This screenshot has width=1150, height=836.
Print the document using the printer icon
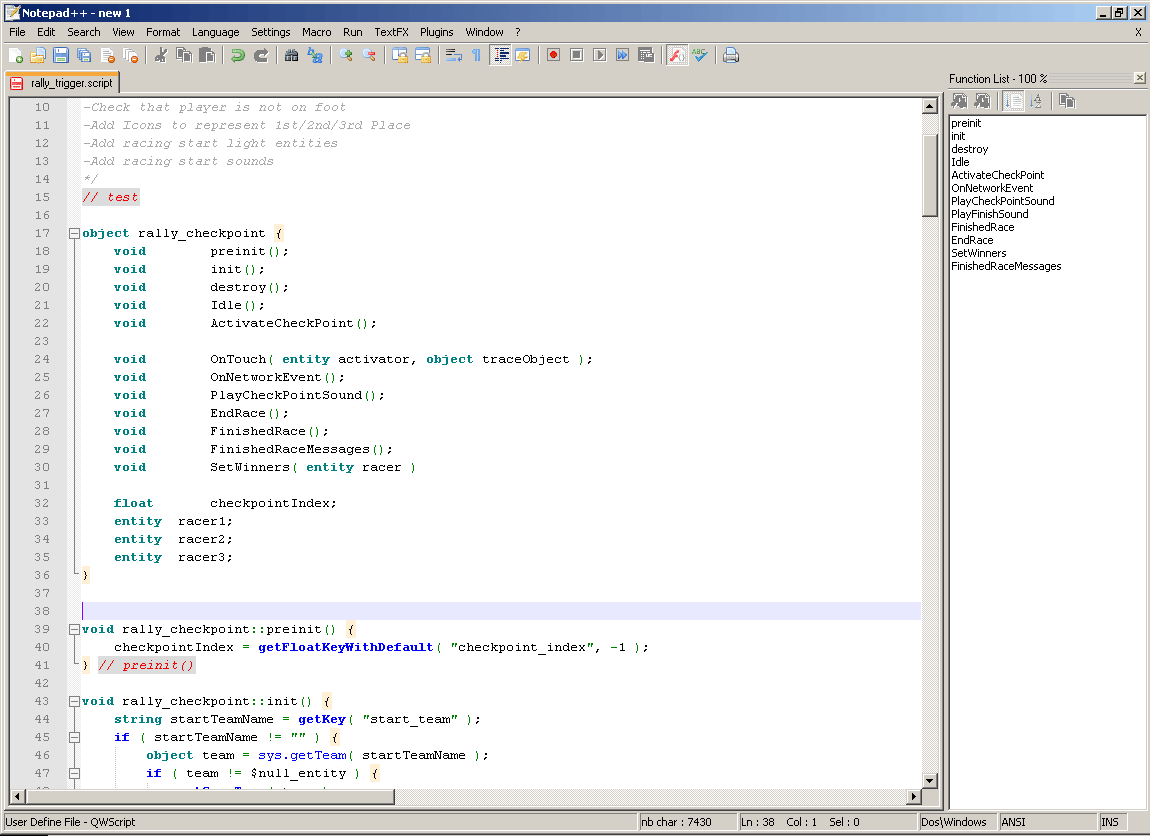[x=730, y=56]
